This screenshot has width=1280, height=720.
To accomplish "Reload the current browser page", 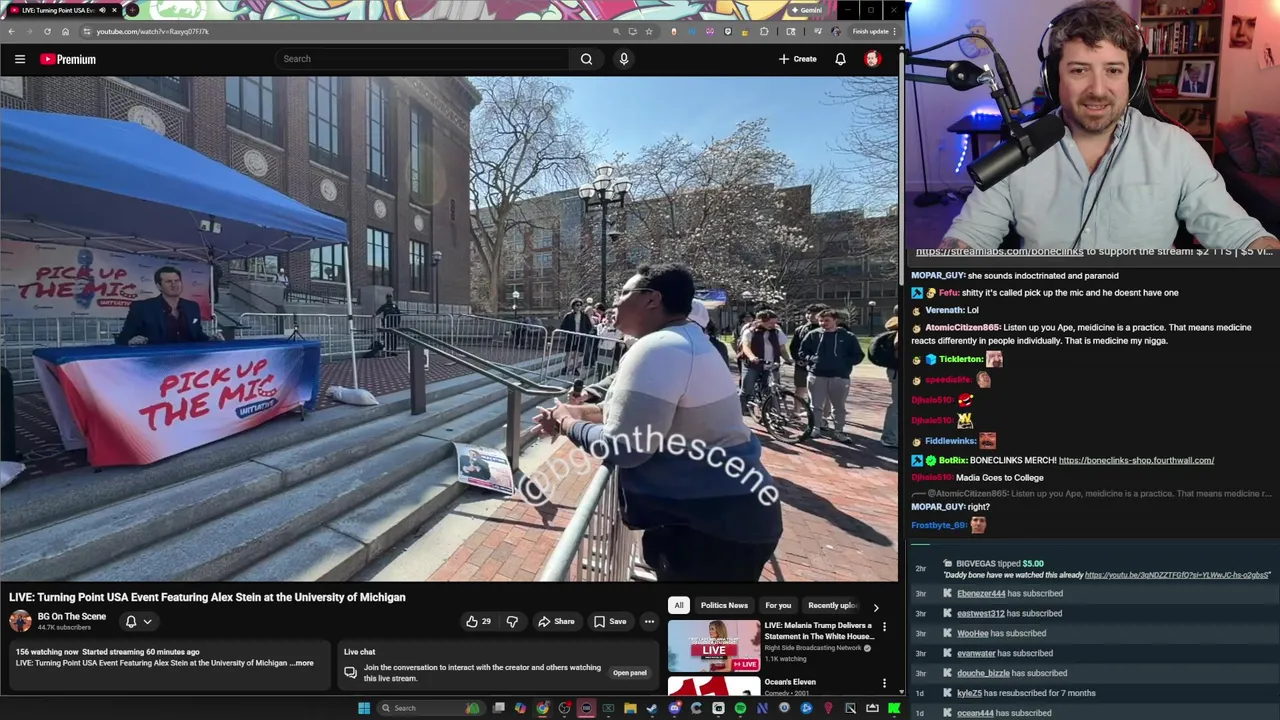I will [x=47, y=31].
